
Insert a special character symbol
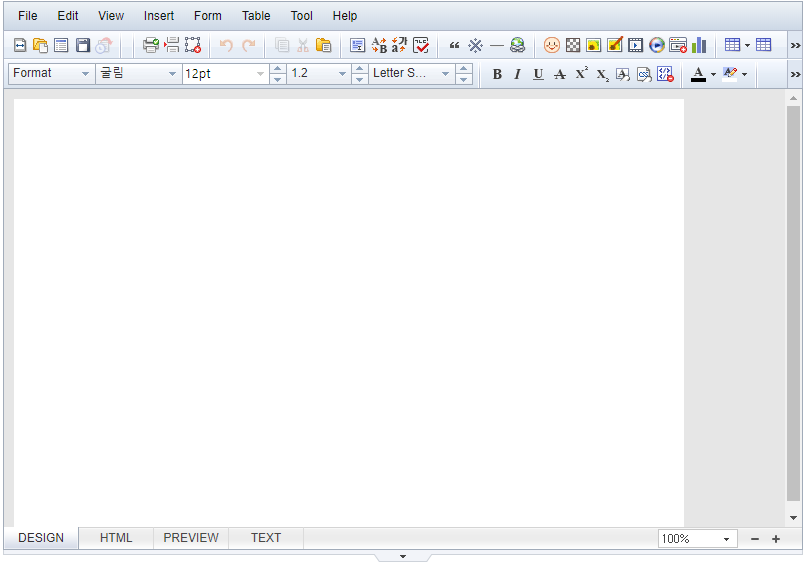pyautogui.click(x=475, y=46)
